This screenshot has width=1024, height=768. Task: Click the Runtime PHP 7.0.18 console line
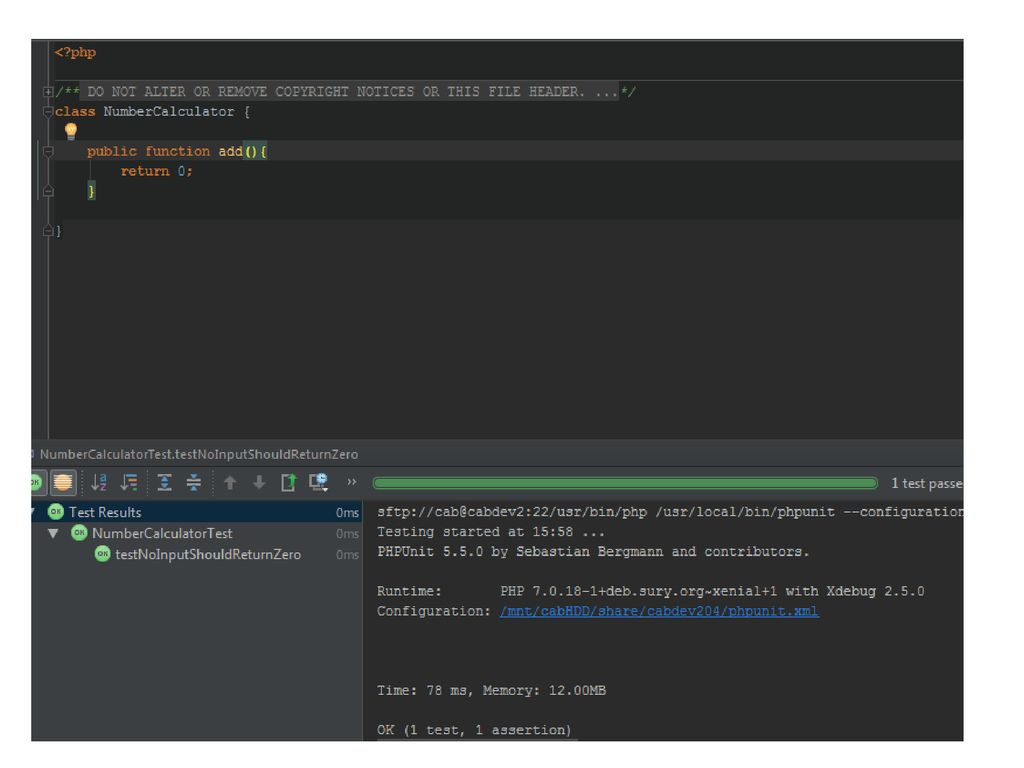[x=650, y=591]
